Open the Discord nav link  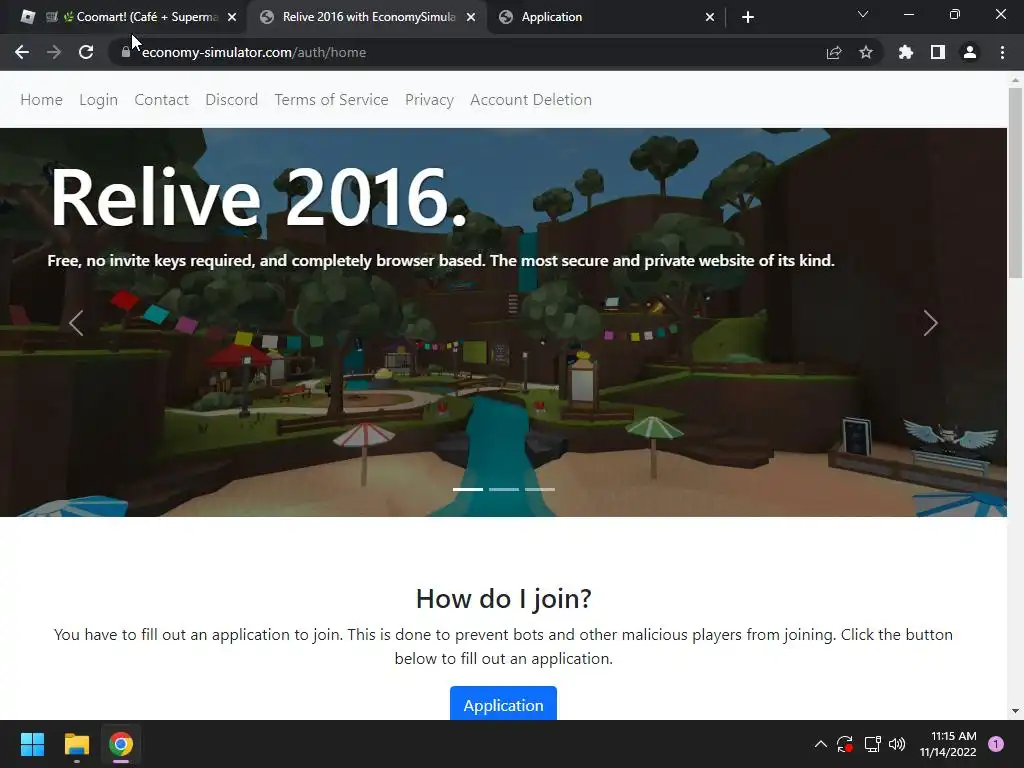(x=232, y=100)
